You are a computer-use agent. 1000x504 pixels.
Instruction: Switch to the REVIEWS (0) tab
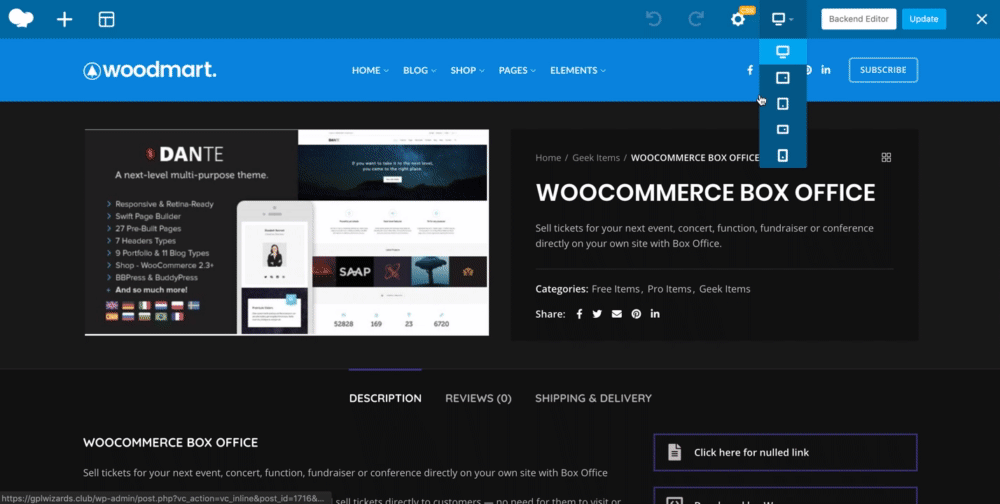click(x=478, y=398)
